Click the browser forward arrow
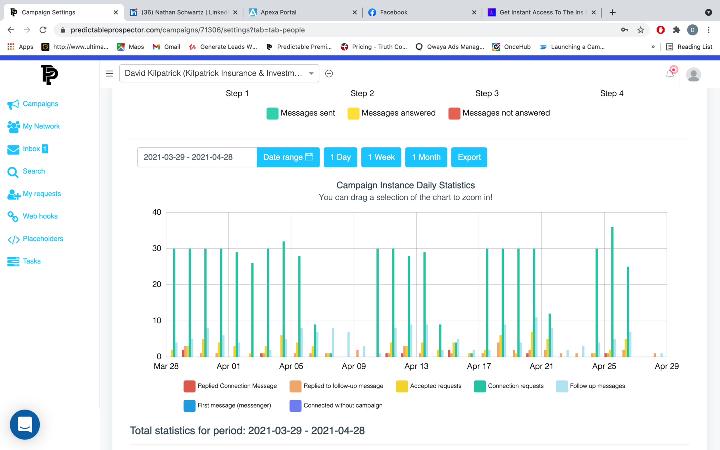The image size is (720, 450). tap(27, 30)
